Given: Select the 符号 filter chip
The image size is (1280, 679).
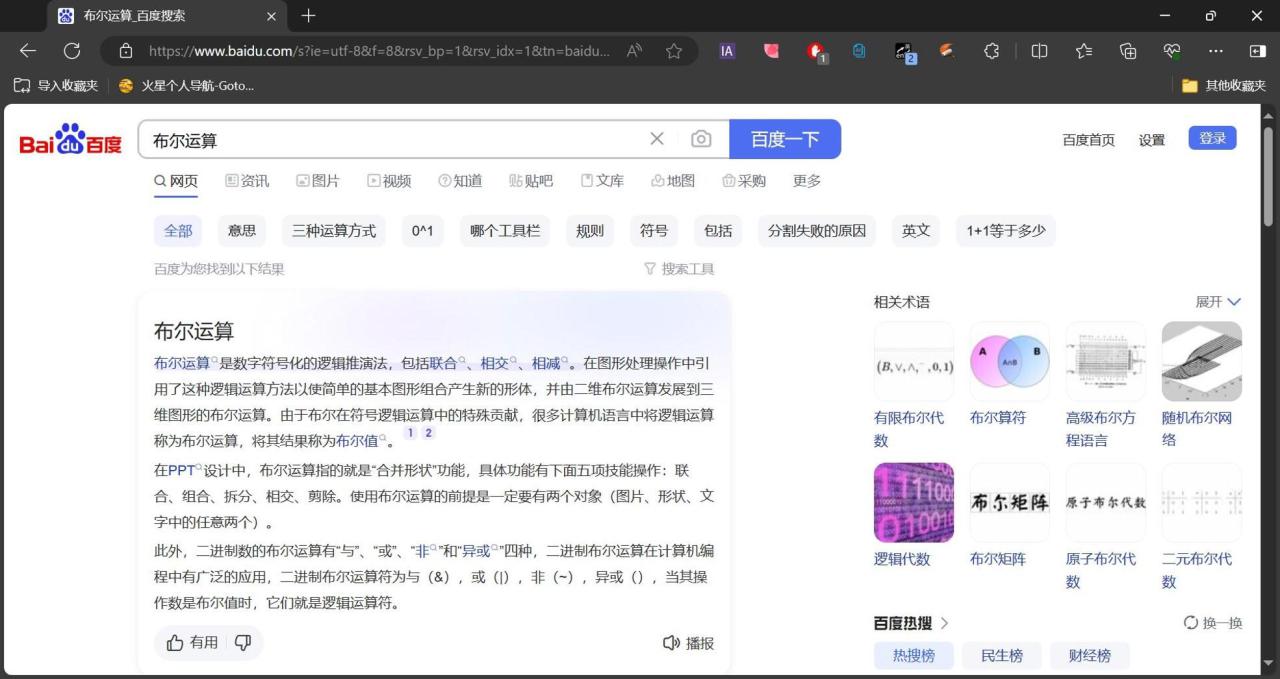Looking at the screenshot, I should tap(653, 231).
